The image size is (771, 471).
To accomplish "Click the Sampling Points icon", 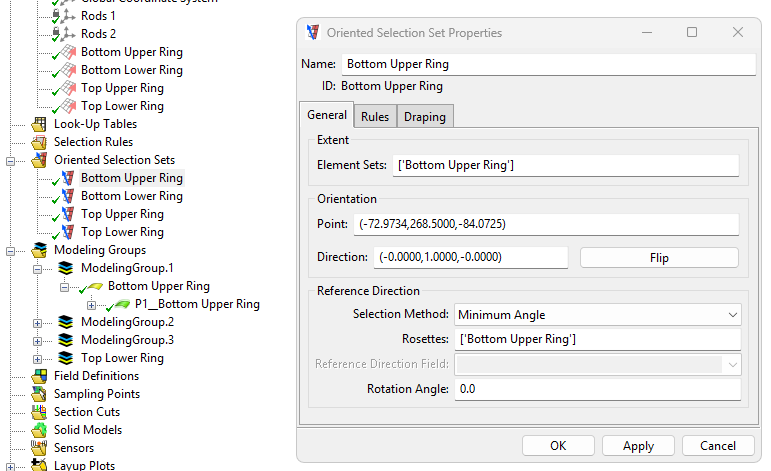I will tap(40, 394).
